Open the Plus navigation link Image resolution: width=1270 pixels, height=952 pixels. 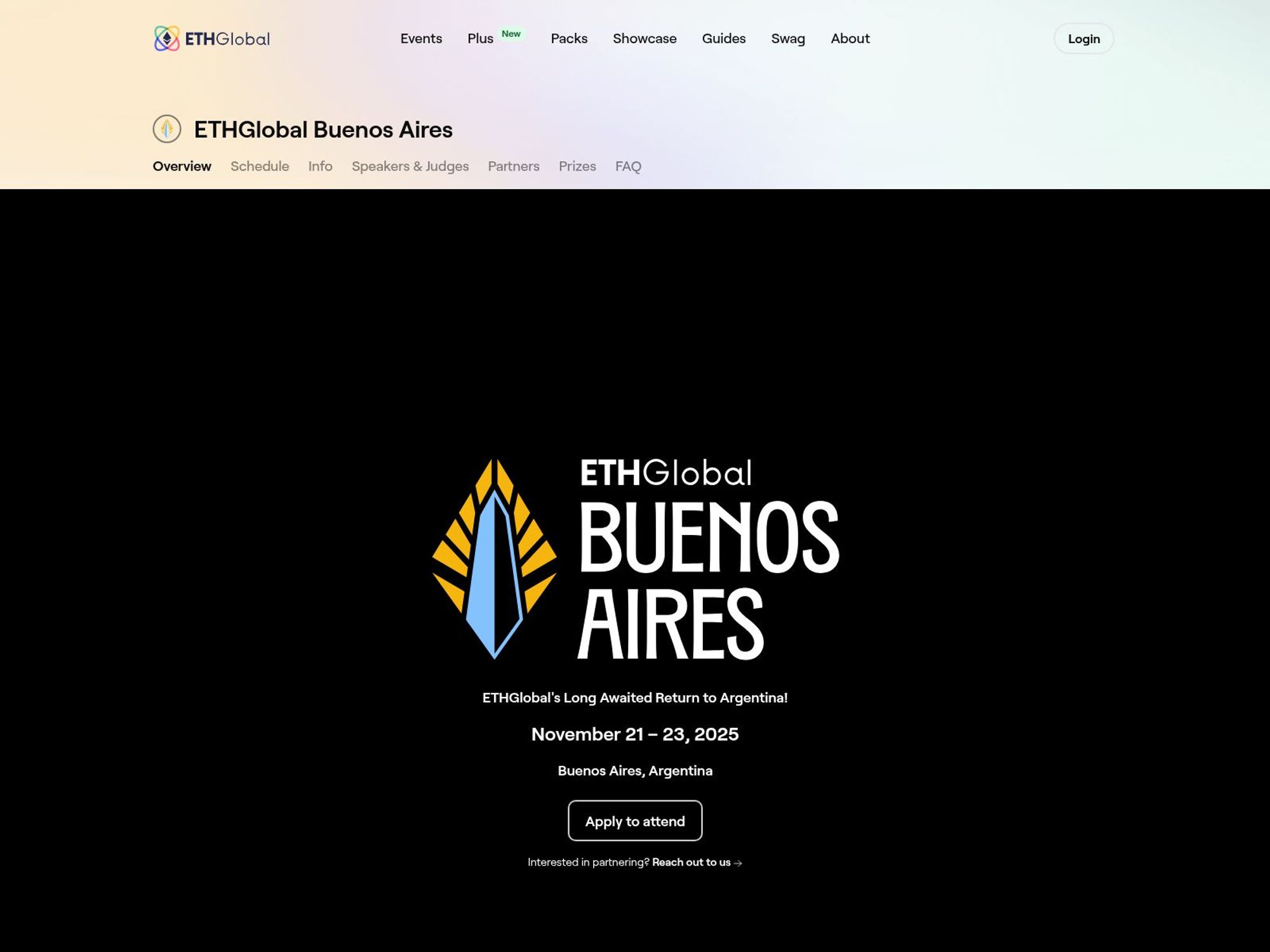pyautogui.click(x=480, y=39)
